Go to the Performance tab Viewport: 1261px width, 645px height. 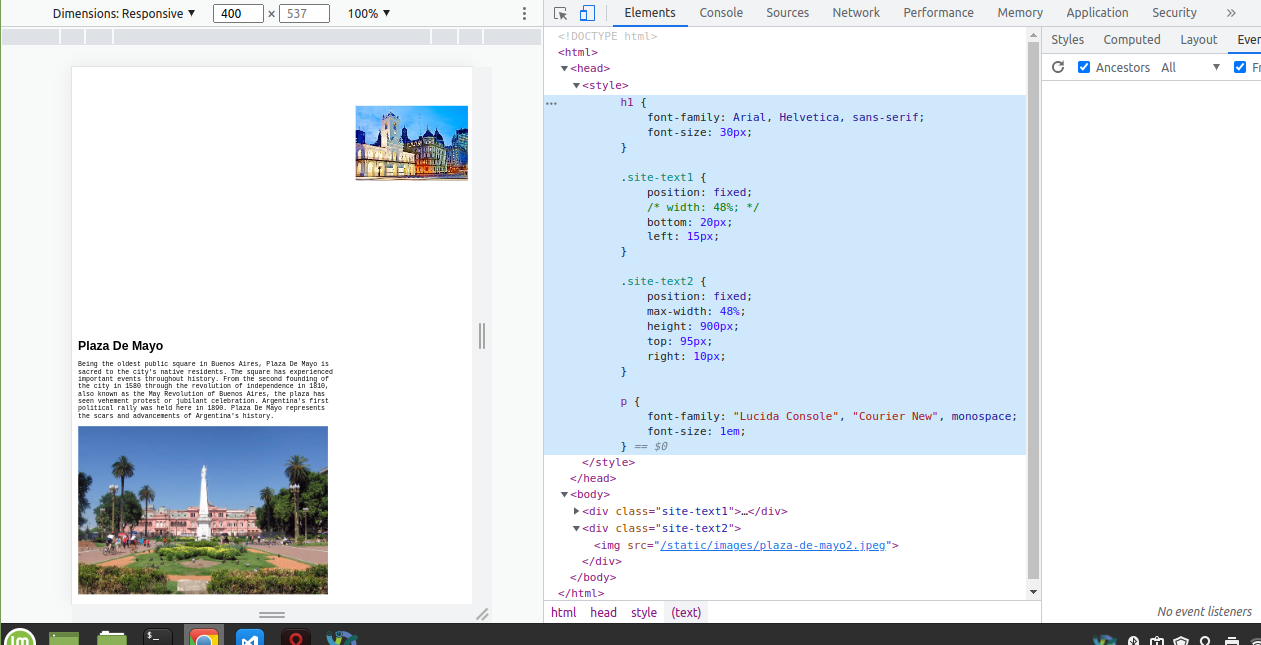tap(938, 13)
